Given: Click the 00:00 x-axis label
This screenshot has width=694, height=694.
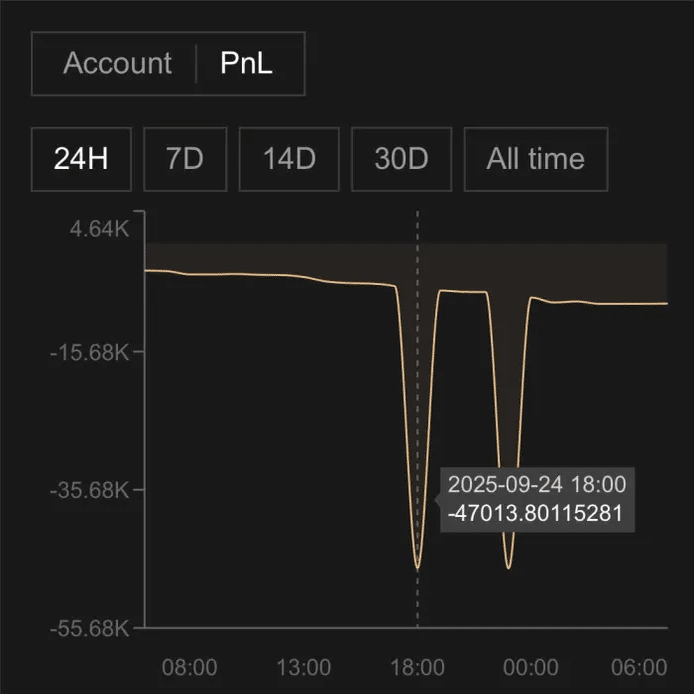Looking at the screenshot, I should pyautogui.click(x=531, y=667).
